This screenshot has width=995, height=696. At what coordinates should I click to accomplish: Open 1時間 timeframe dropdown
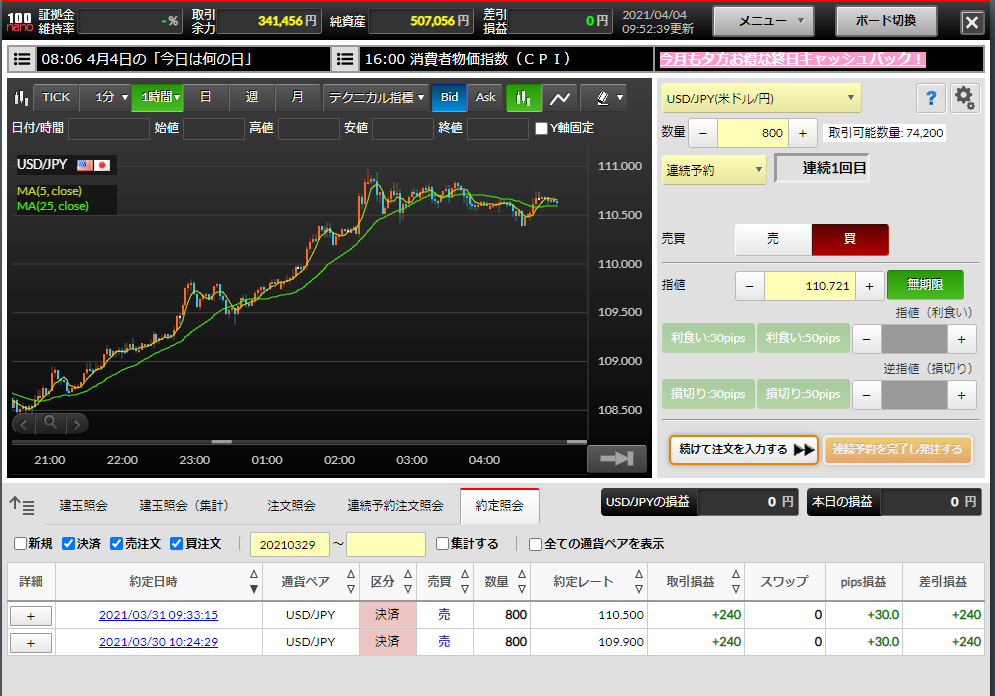point(157,98)
